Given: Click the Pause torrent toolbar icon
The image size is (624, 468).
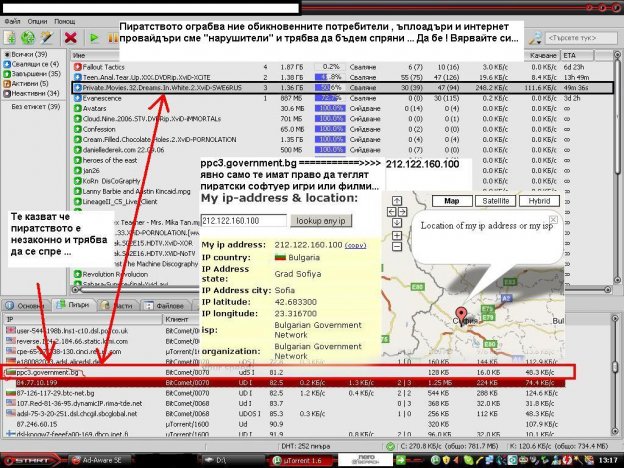Looking at the screenshot, I should [111, 37].
